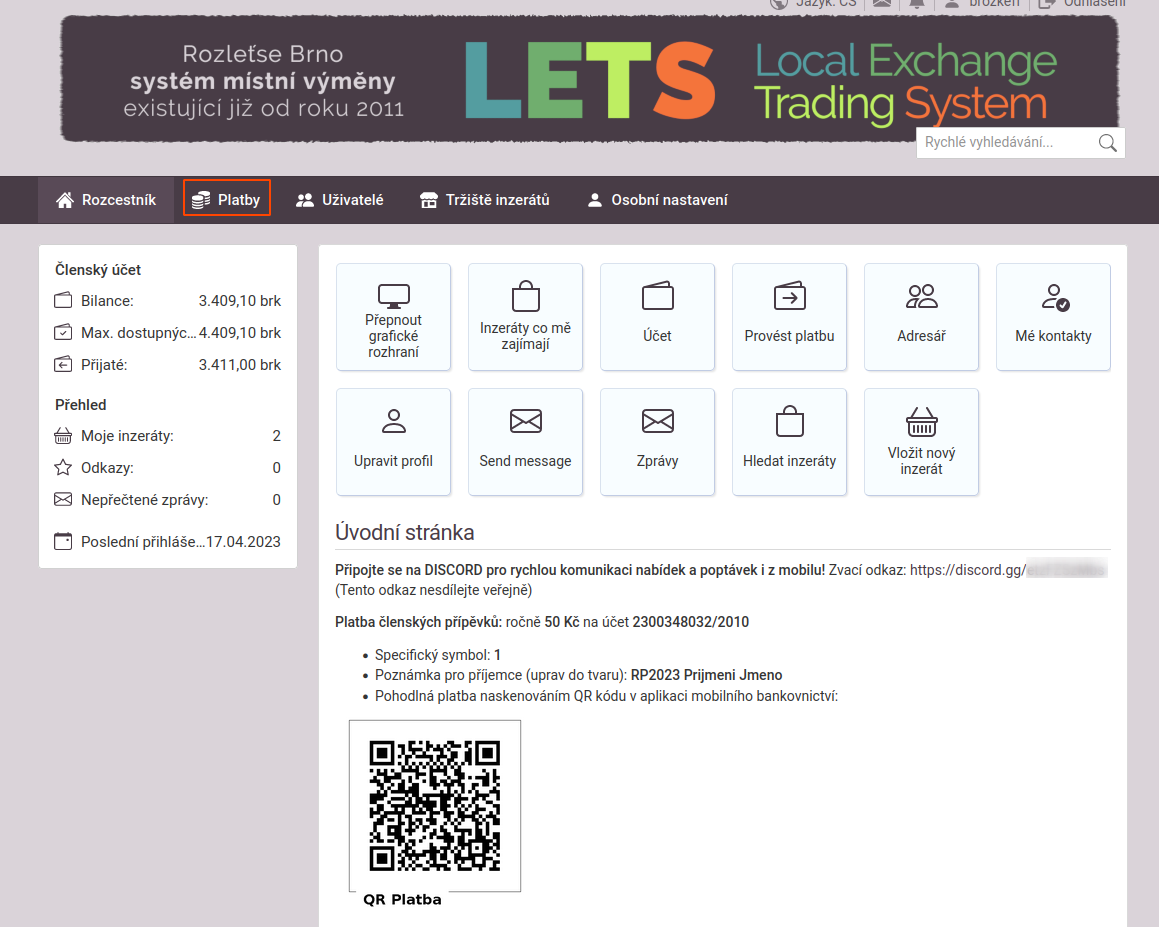The image size is (1159, 927).
Task: Click the icon beside Přijaté
Action: [x=63, y=364]
